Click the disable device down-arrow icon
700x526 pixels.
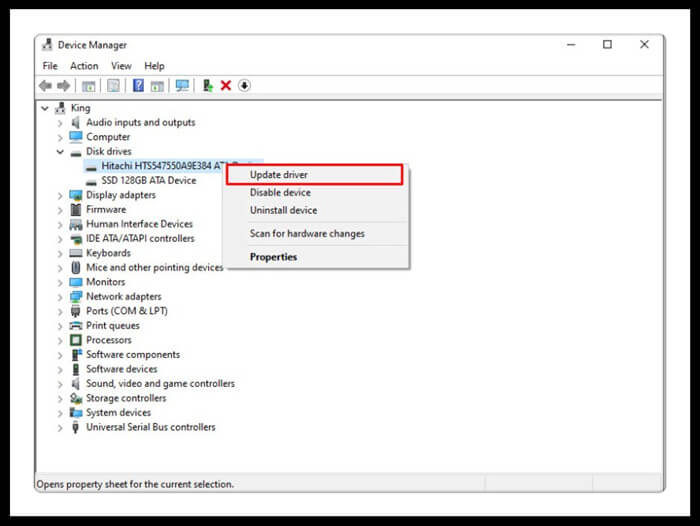tap(244, 85)
